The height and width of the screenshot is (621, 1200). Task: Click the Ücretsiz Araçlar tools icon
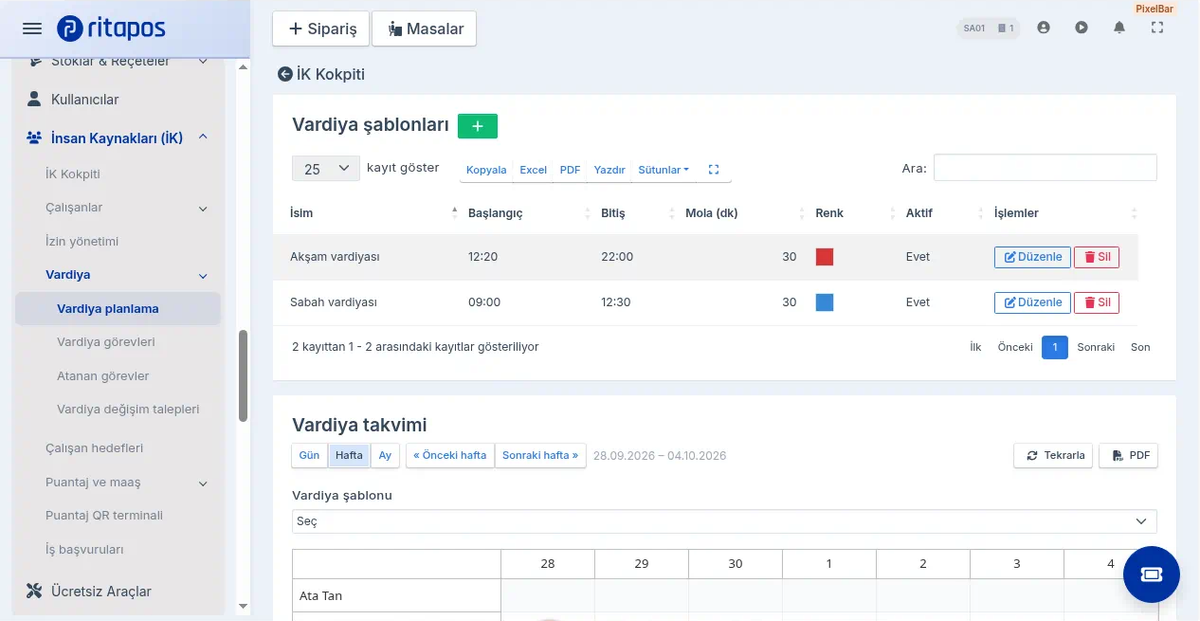34,591
